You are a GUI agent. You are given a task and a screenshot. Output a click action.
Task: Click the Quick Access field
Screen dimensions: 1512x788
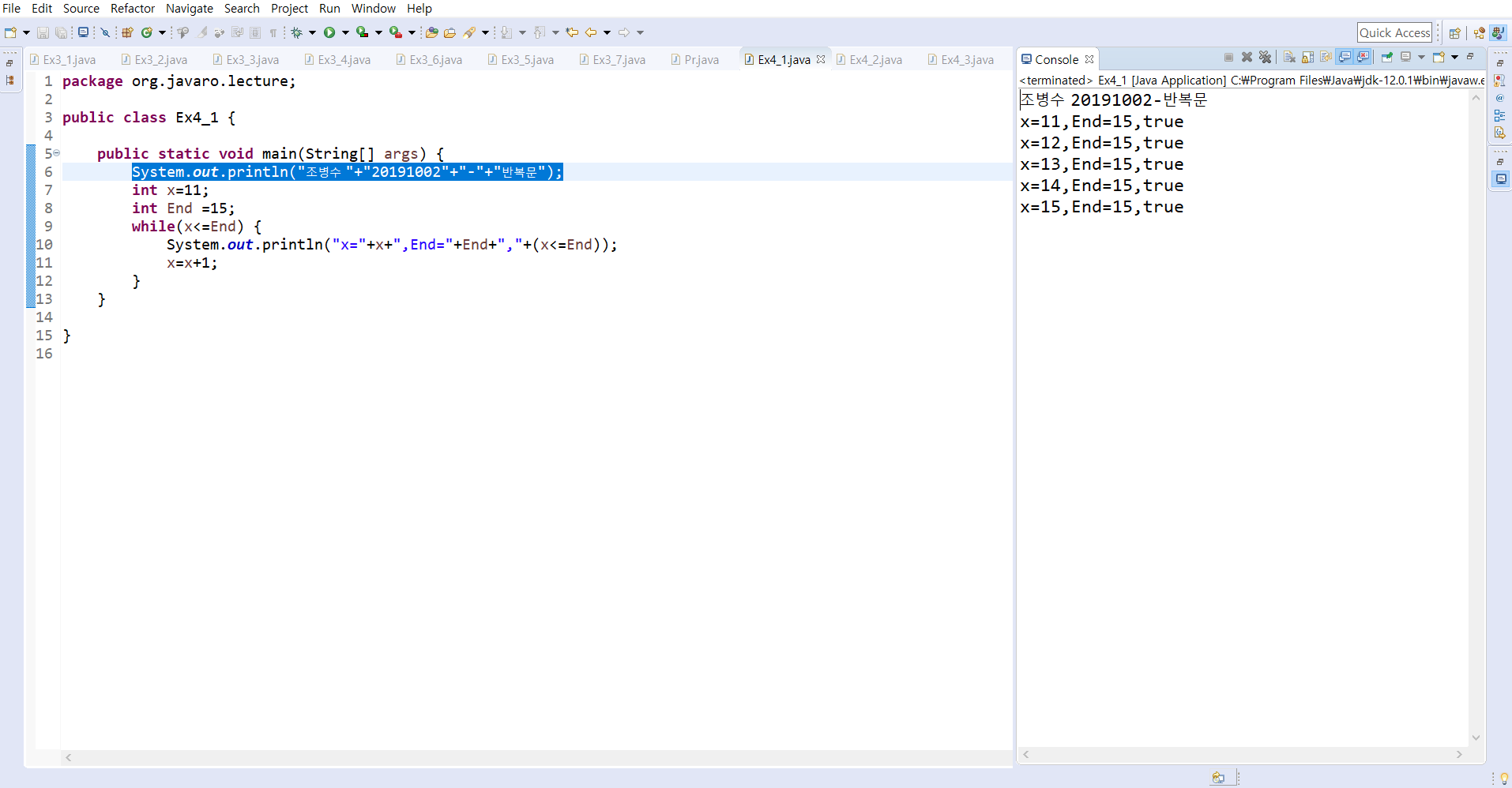coord(1394,32)
